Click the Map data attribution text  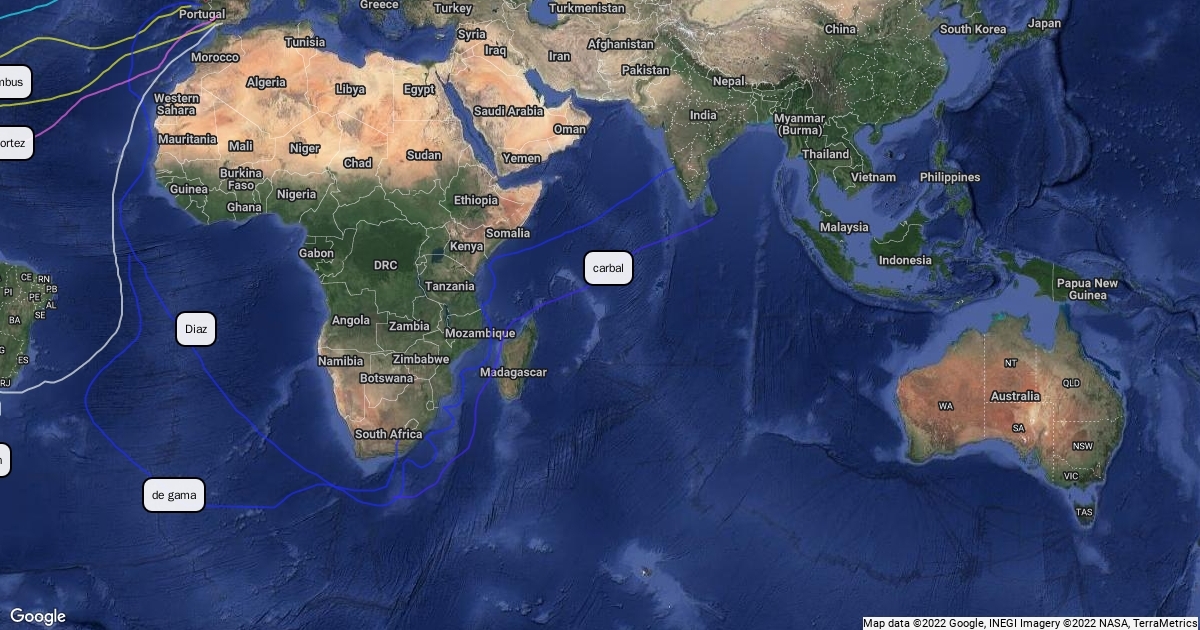tap(1030, 623)
